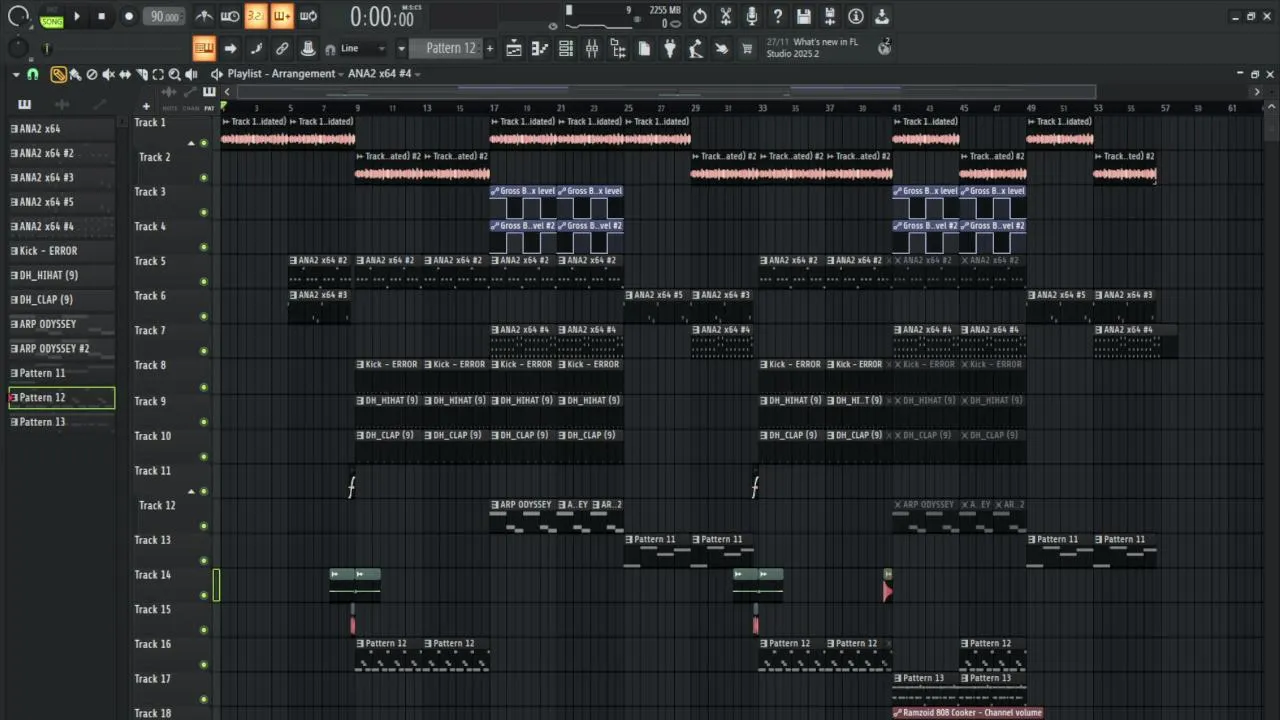Toggle typing keyboard to piano button
Viewport: 1280px width, 720px height.
[x=204, y=48]
